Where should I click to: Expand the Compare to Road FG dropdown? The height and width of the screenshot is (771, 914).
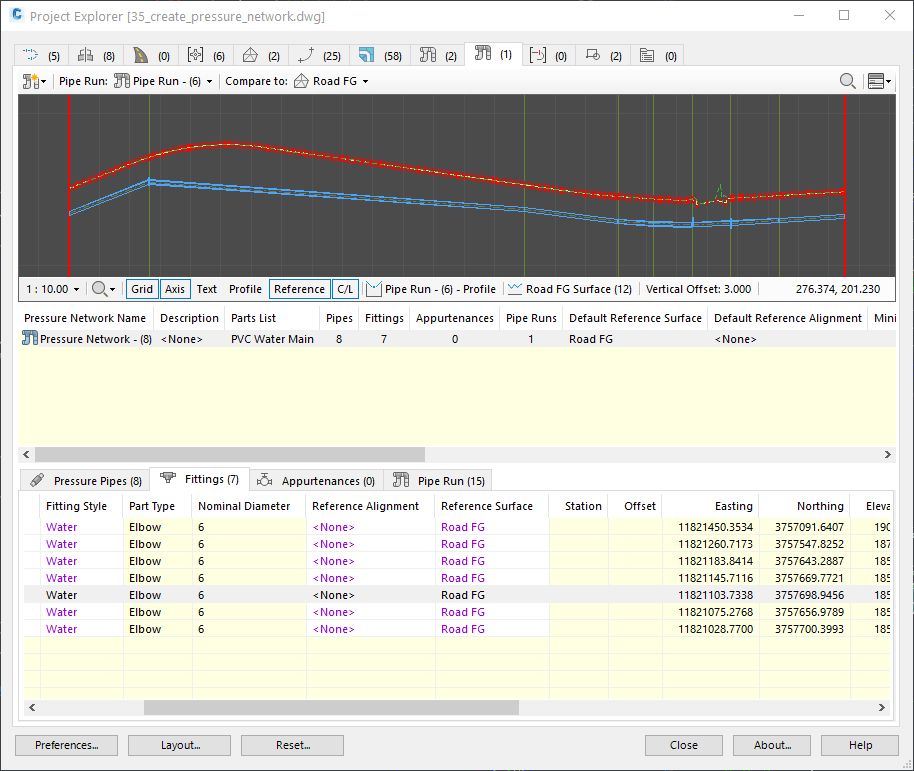tap(332, 82)
